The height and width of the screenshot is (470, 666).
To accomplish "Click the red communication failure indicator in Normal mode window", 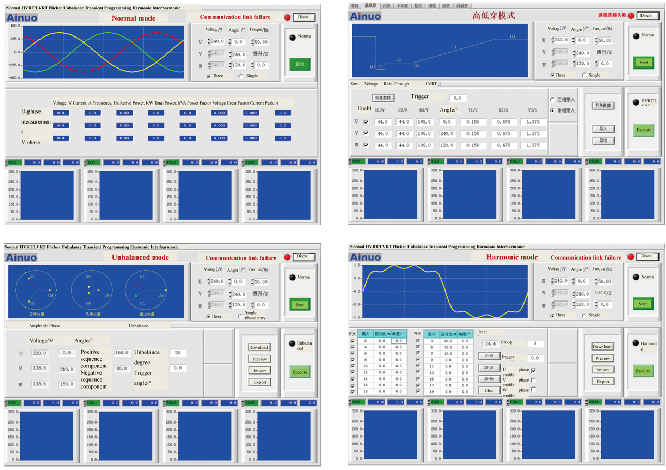I will [x=287, y=17].
